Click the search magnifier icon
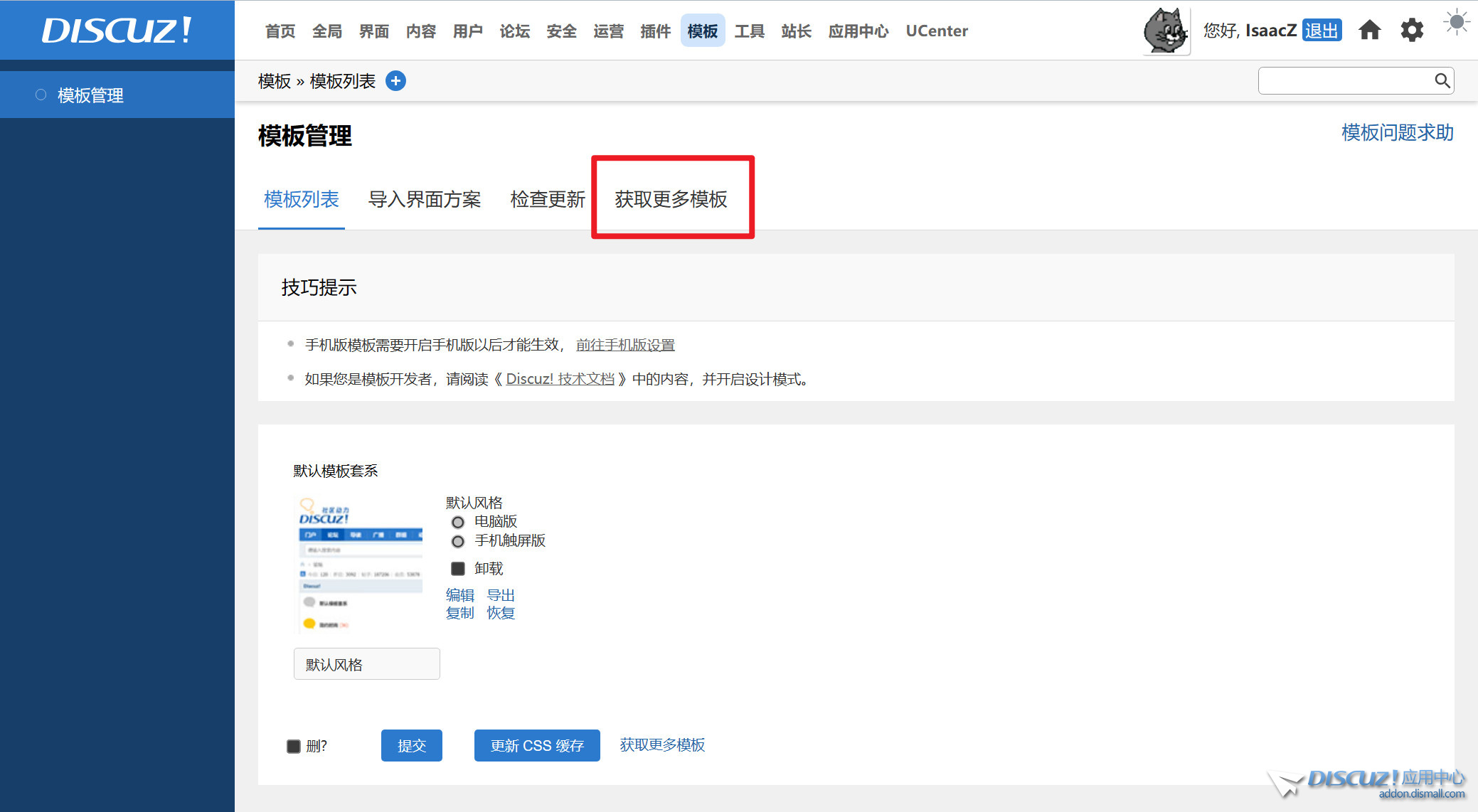Screen dimensions: 1478x812 pyautogui.click(x=1442, y=81)
